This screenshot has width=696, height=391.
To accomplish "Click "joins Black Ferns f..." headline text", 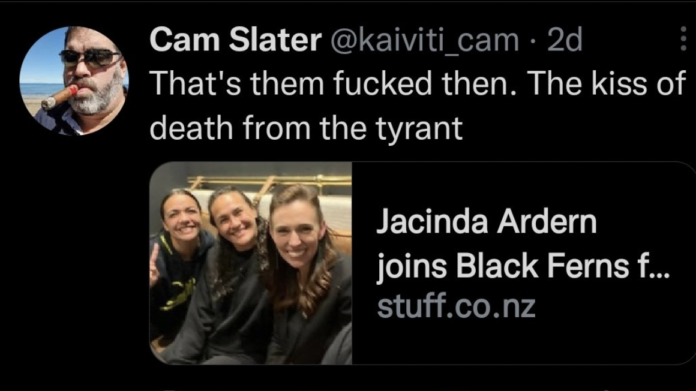I will (x=523, y=266).
